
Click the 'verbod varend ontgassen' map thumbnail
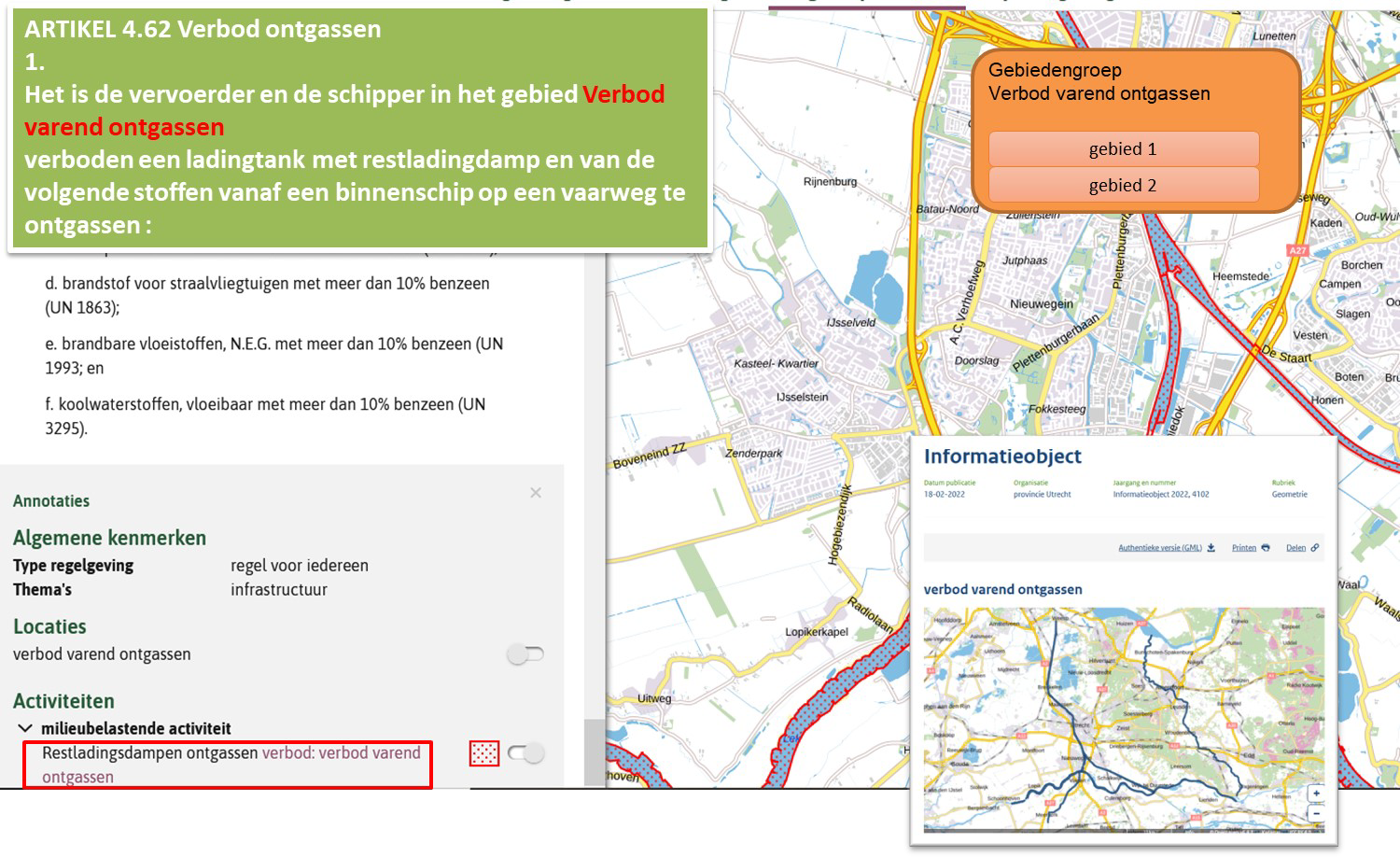pos(1124,719)
